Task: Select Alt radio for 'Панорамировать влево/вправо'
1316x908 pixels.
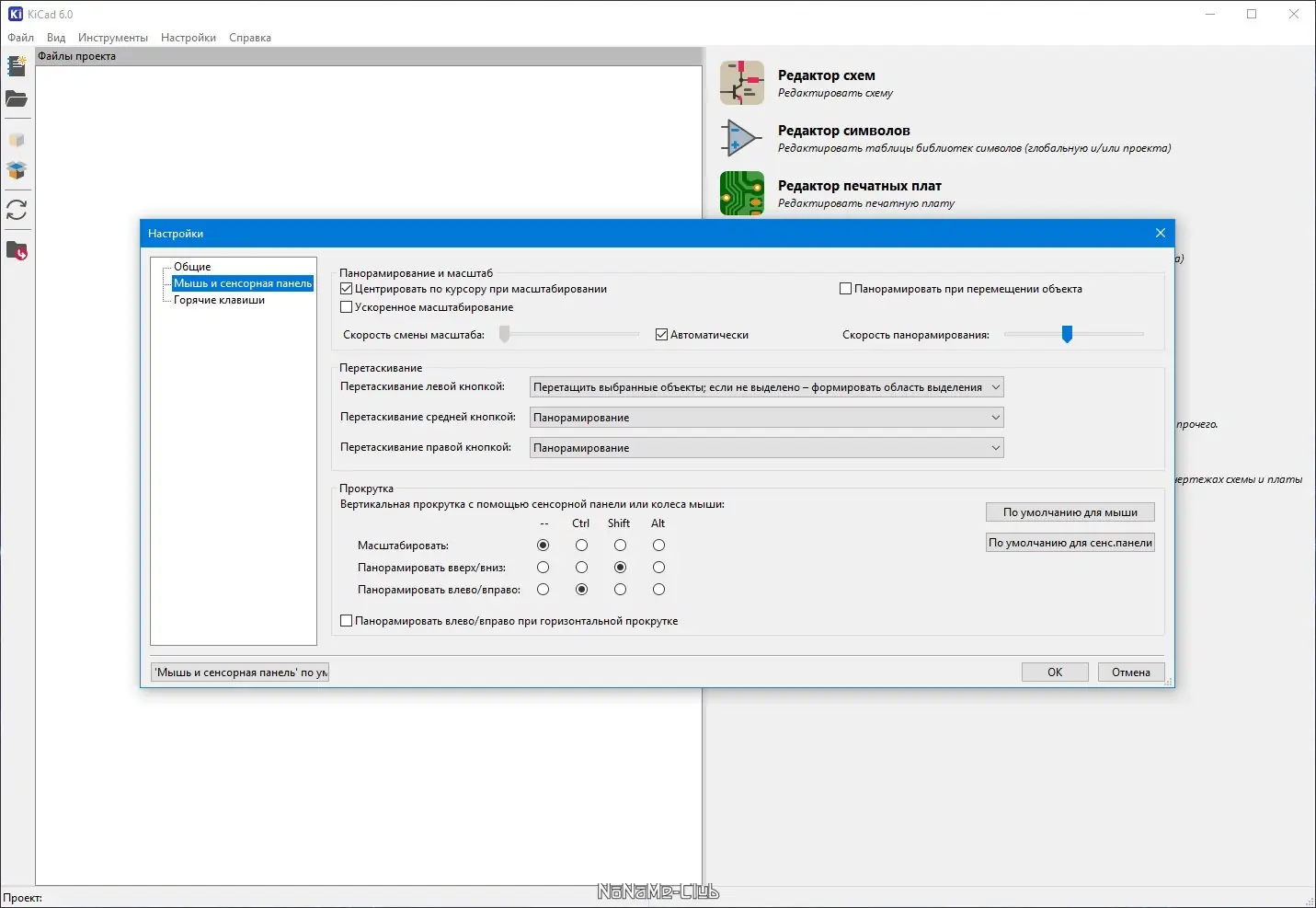Action: coord(658,590)
